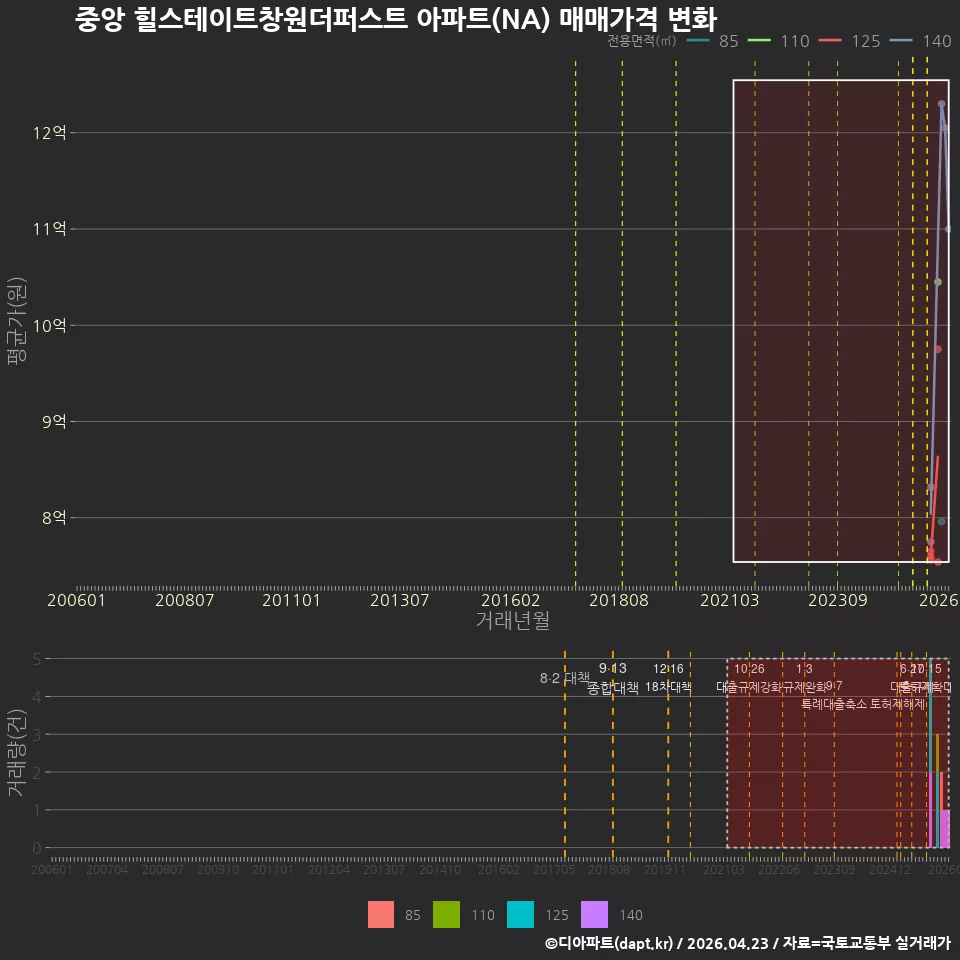
Task: Click the '202412' label on volume chart axis
Action: [890, 869]
